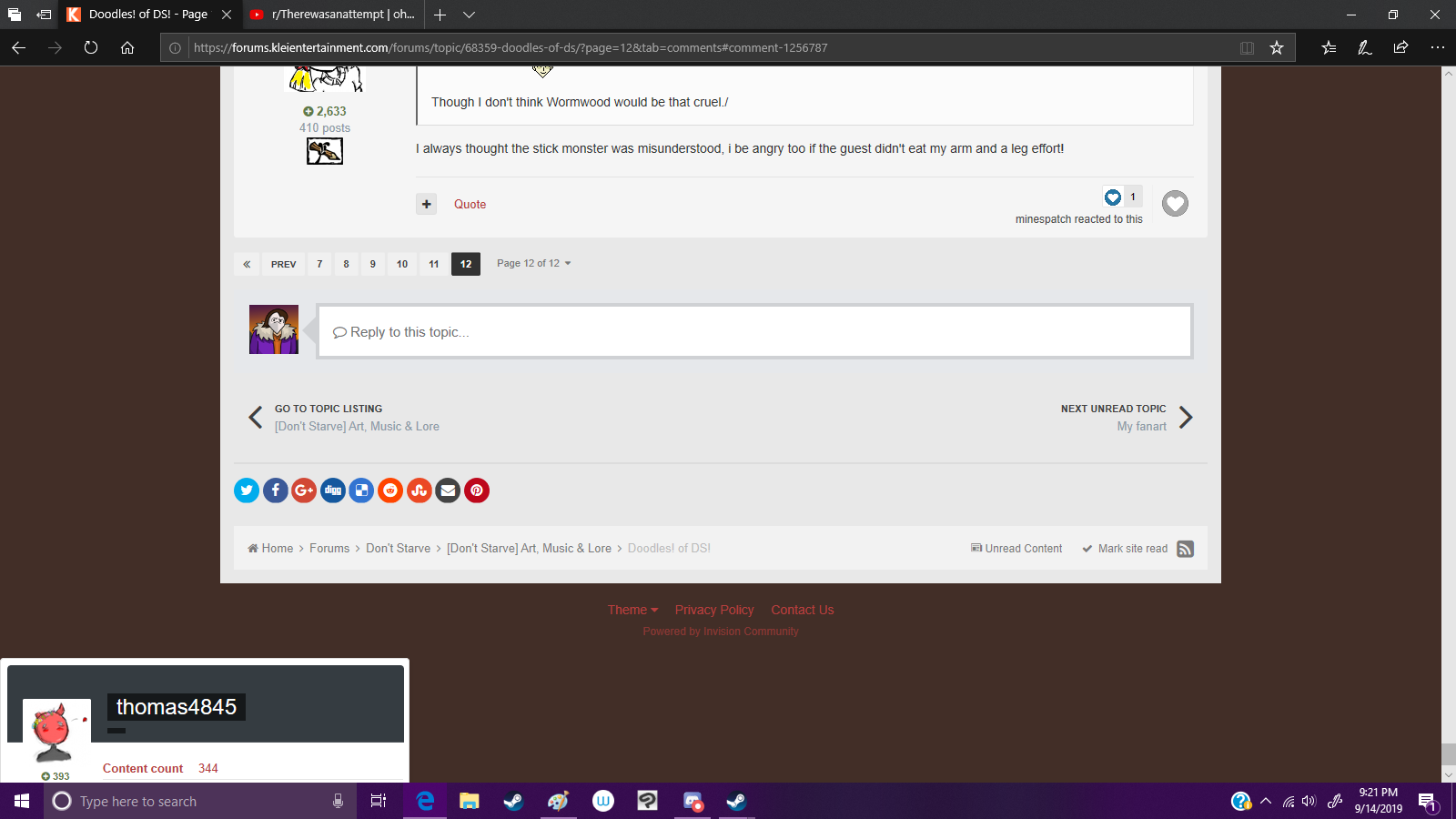Expand the Page 12 of 12 dropdown
Image resolution: width=1456 pixels, height=819 pixels.
pyautogui.click(x=534, y=264)
